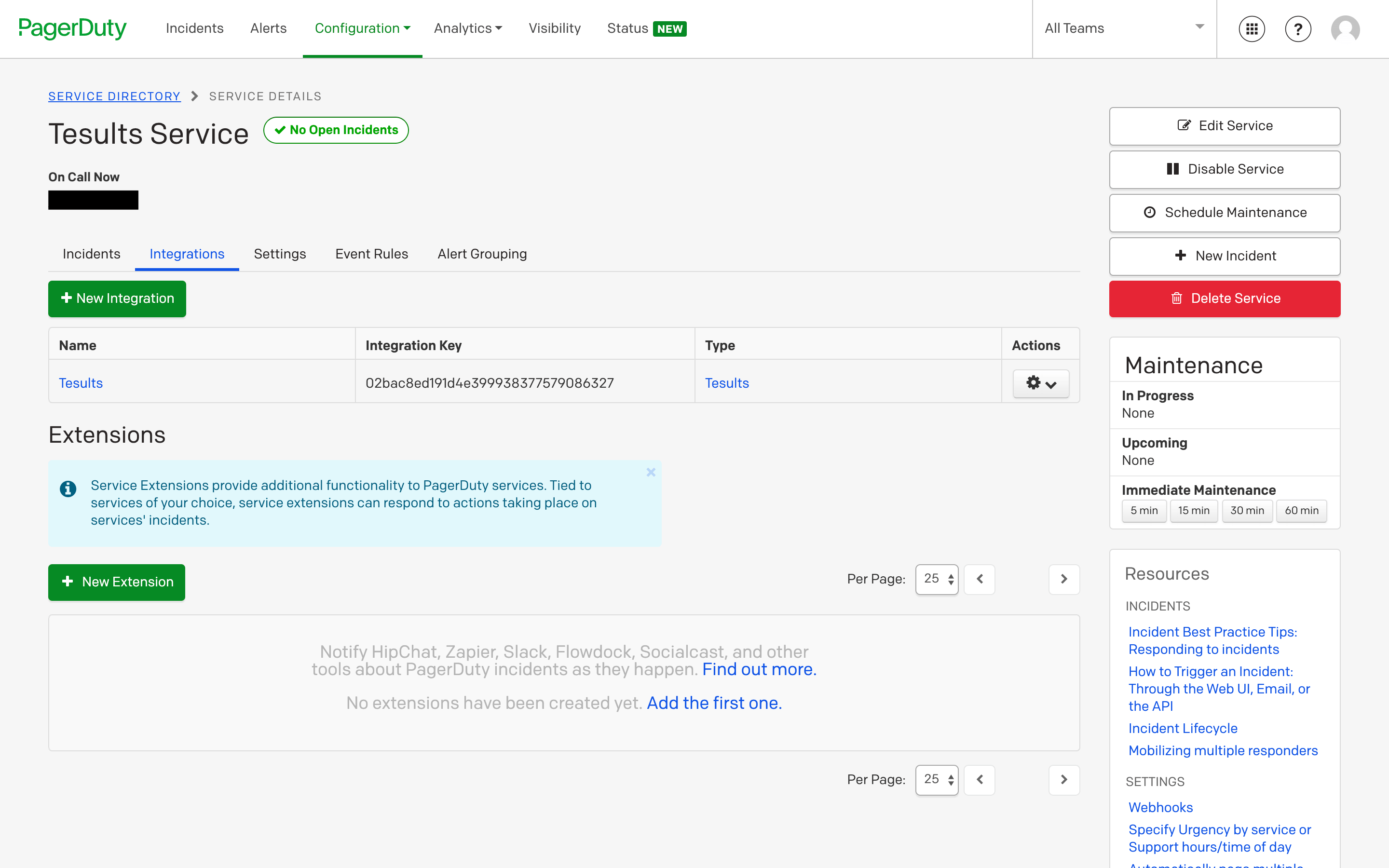Open Incidents in top navigation
This screenshot has width=1389, height=868.
pyautogui.click(x=194, y=28)
